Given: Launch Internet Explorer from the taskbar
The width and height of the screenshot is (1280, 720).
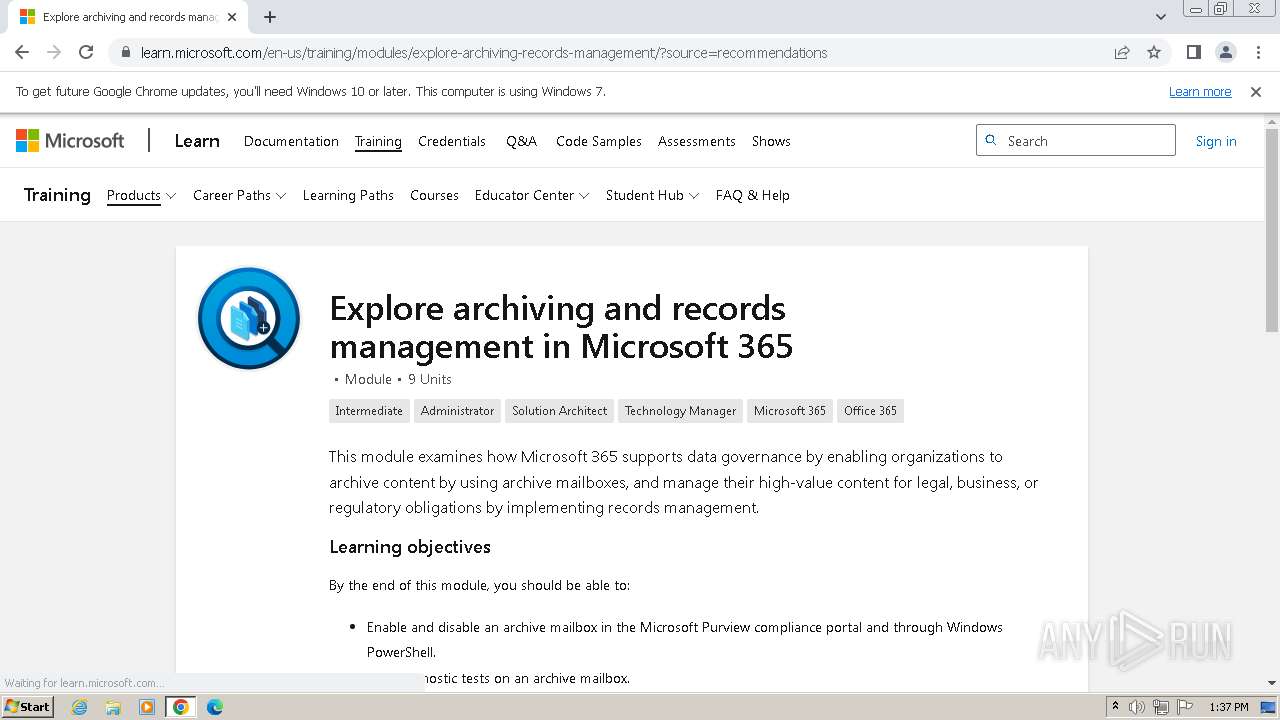Looking at the screenshot, I should click(80, 707).
